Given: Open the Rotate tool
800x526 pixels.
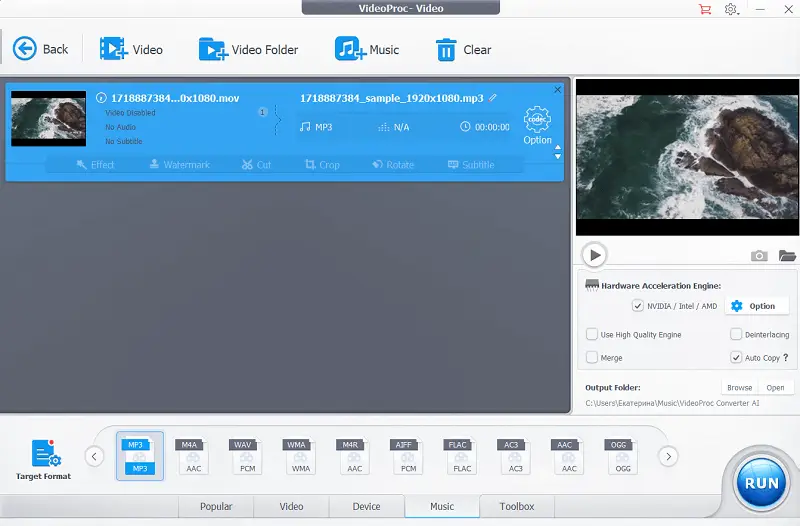Looking at the screenshot, I should point(393,165).
